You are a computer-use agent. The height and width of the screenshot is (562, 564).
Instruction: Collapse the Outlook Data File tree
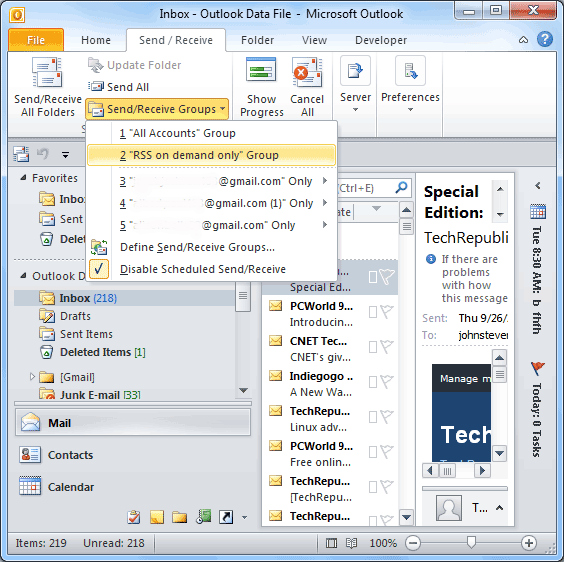pos(23,276)
